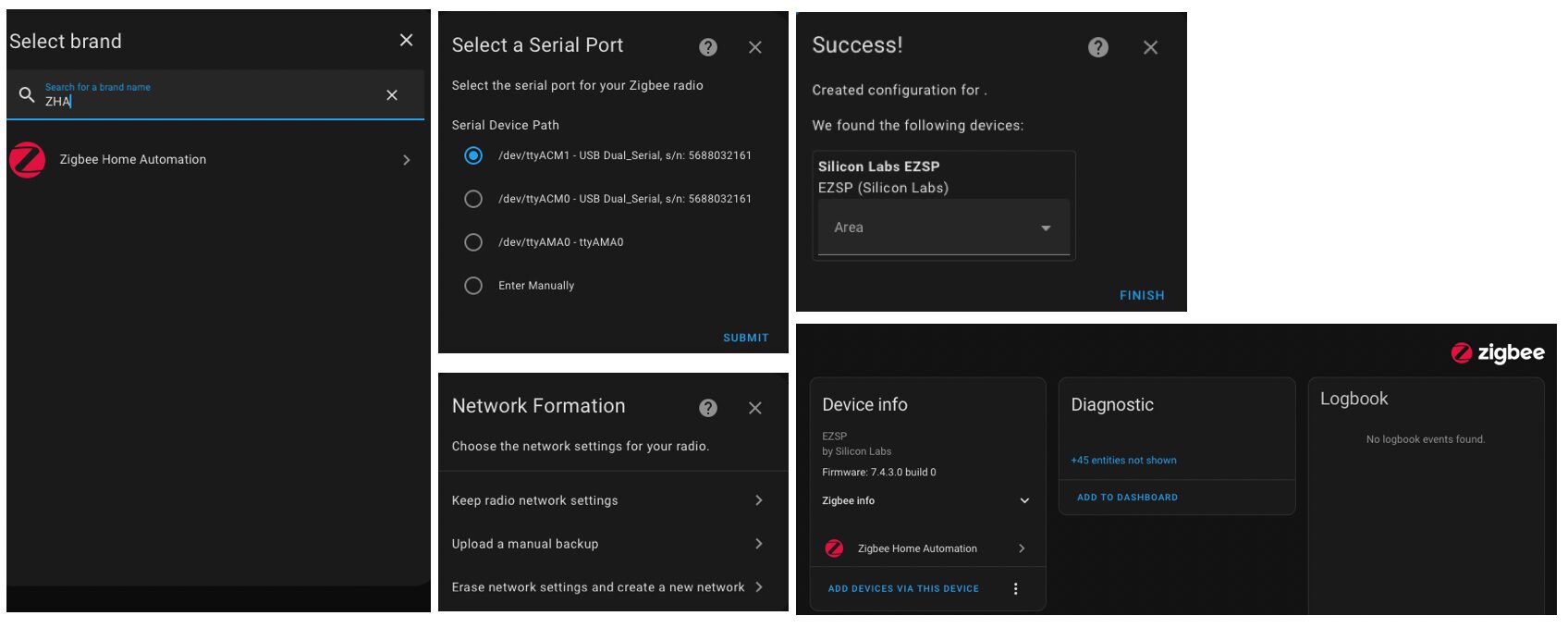
Task: Select the /dev/ttyACM0 serial port radio
Action: 473,199
